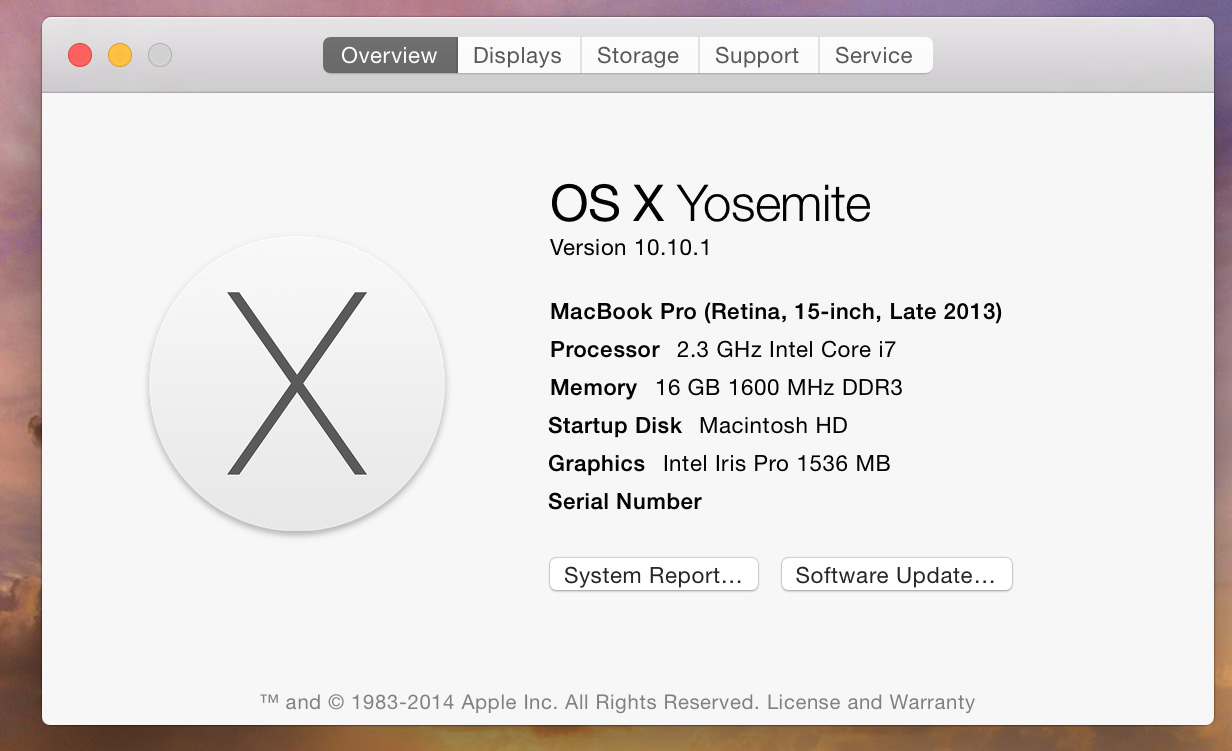This screenshot has width=1232, height=751.
Task: Switch to the Overview tab
Action: point(390,55)
